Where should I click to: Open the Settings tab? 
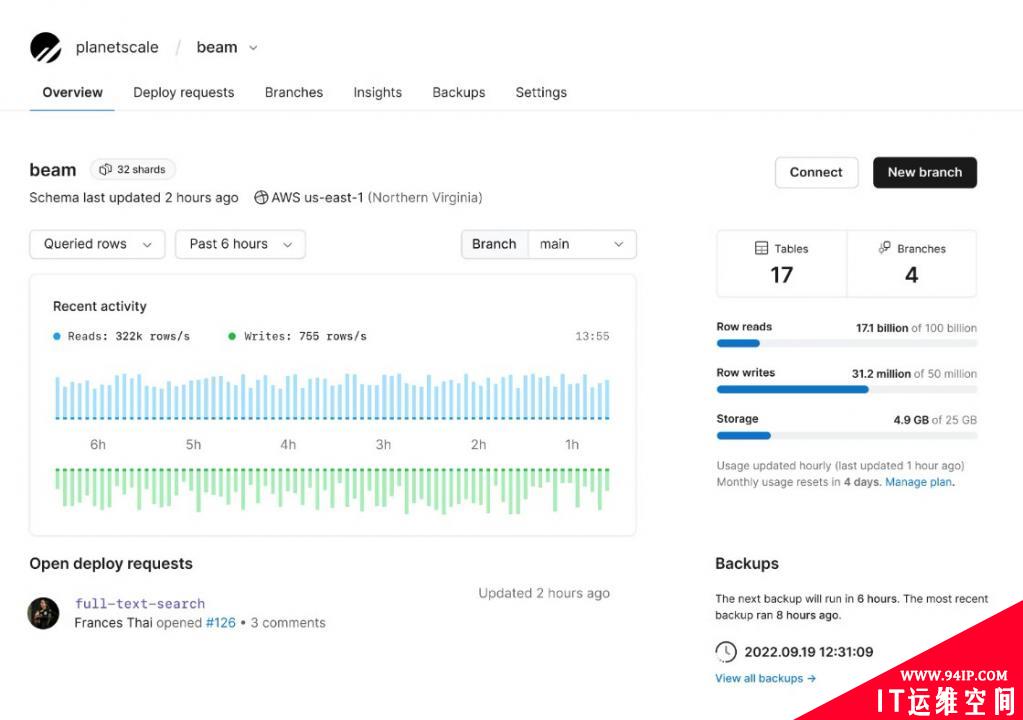point(541,93)
